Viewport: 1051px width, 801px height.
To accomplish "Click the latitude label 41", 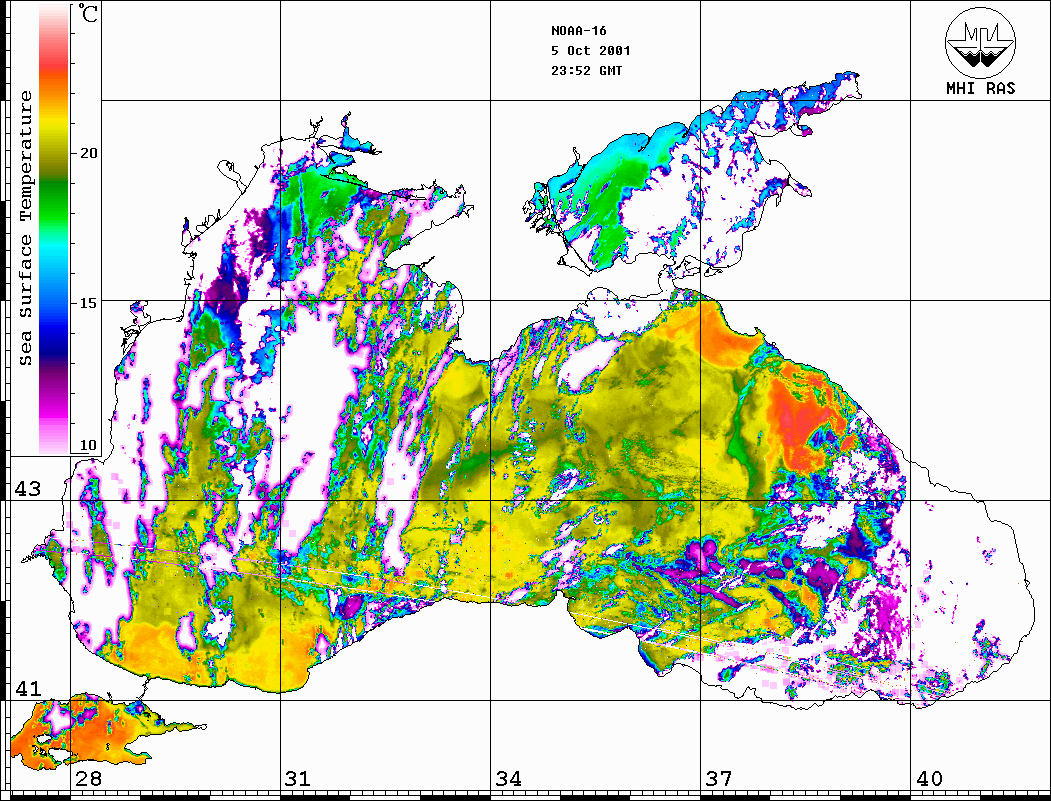I will (x=28, y=689).
